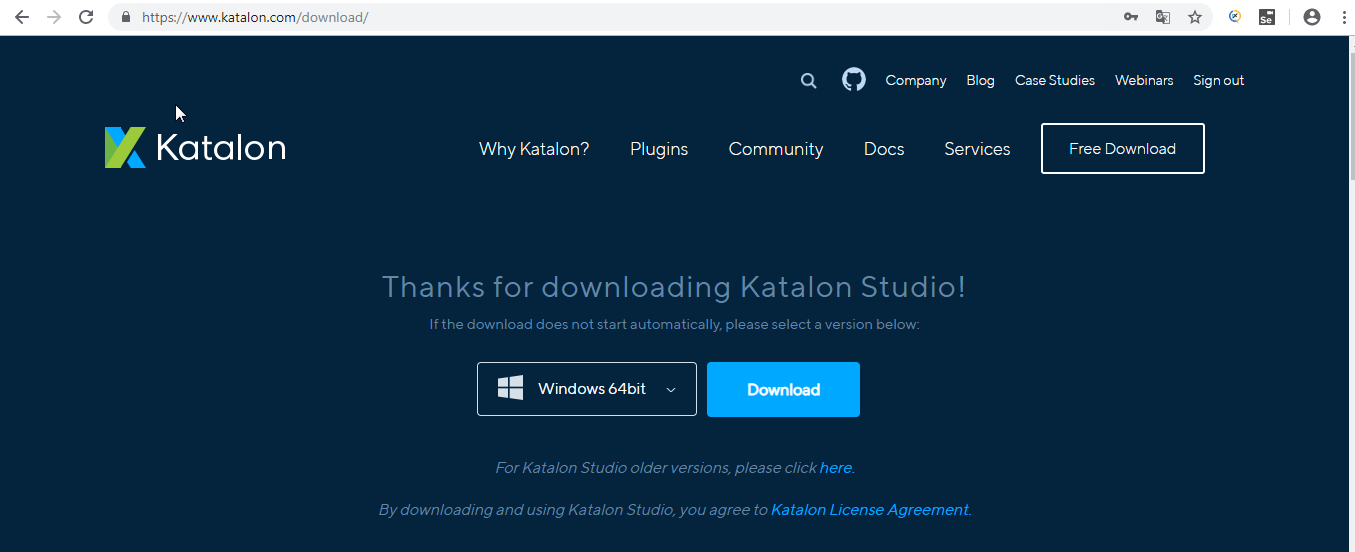1355x552 pixels.
Task: Open the Chrome profile avatar icon
Action: [x=1312, y=17]
